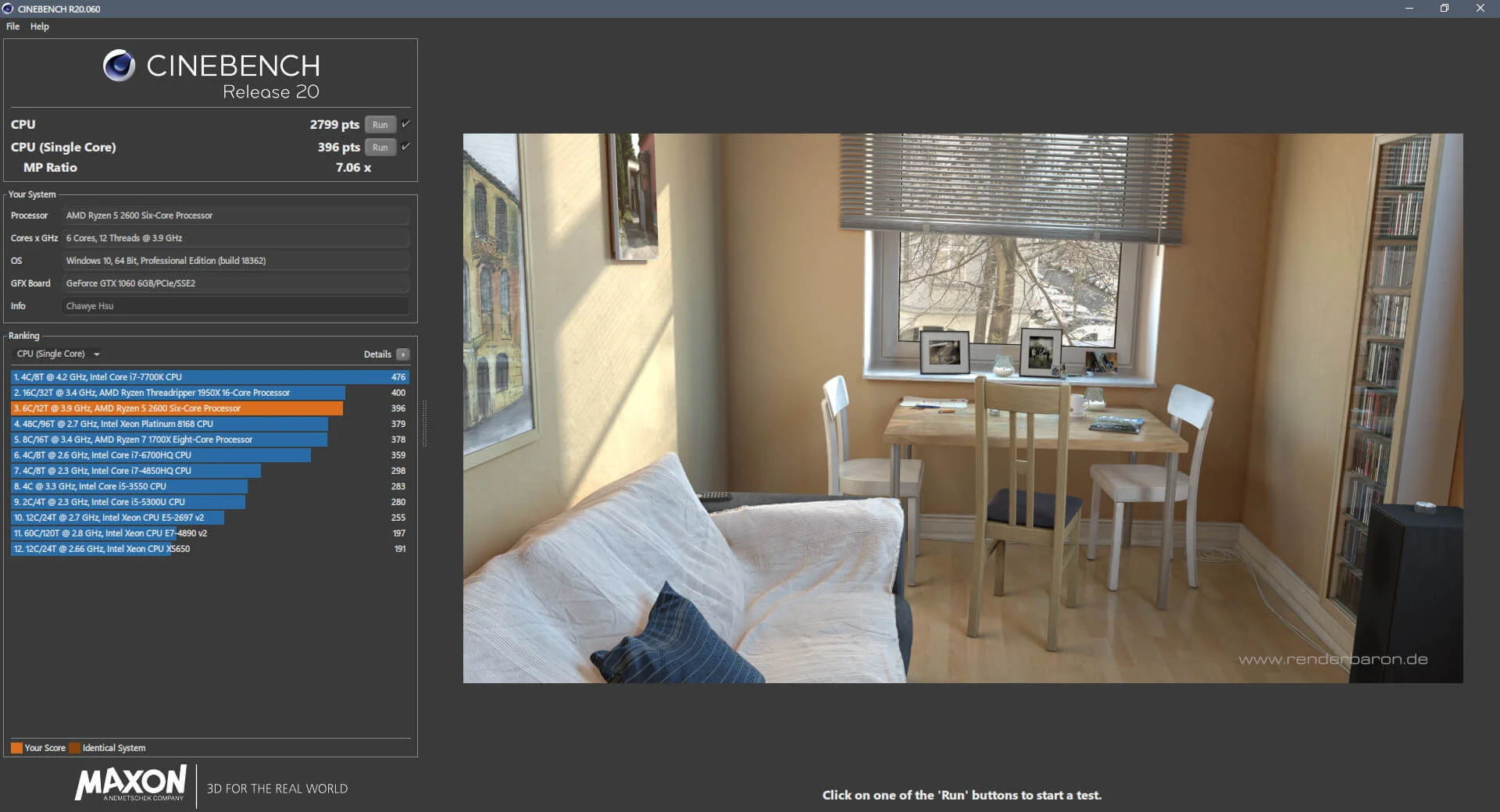Run the CPU (Single Core) benchmark
This screenshot has width=1500, height=812.
(x=380, y=147)
